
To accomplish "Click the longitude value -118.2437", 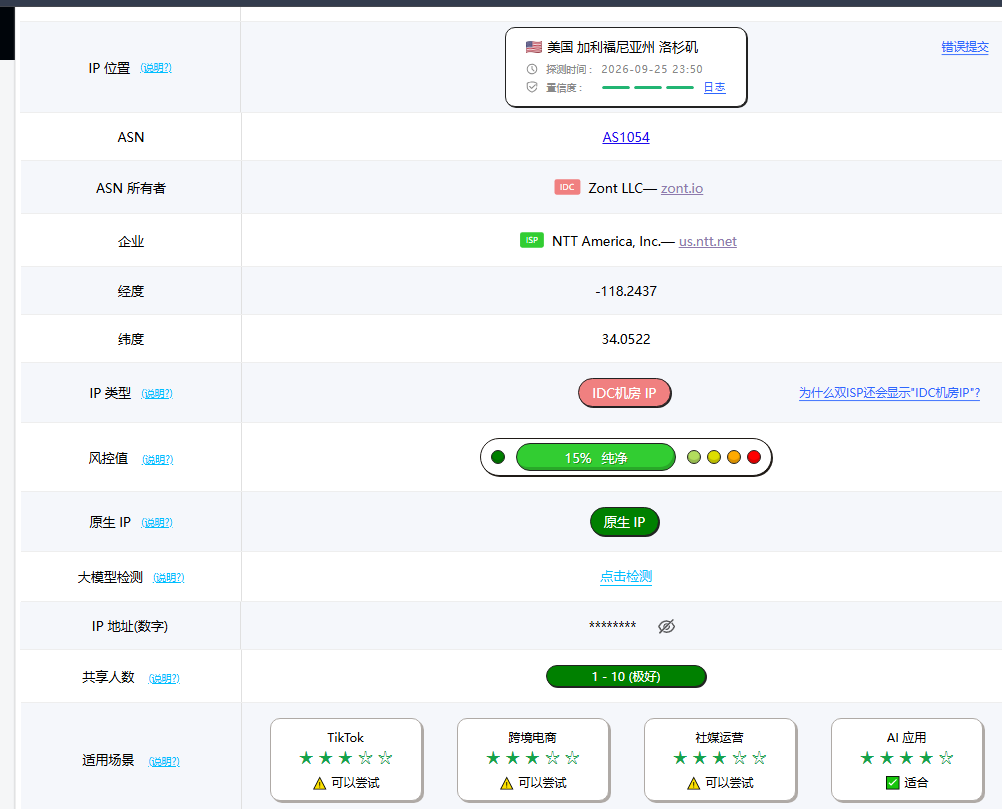I will pos(626,291).
